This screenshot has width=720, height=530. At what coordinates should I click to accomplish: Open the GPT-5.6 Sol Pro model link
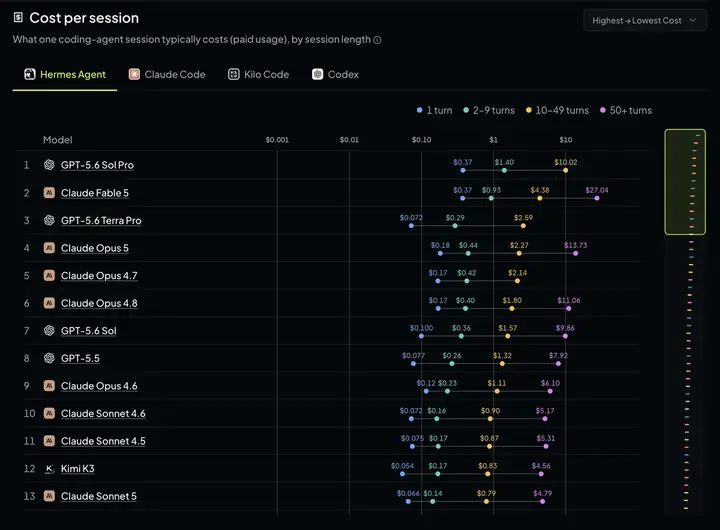click(x=97, y=165)
